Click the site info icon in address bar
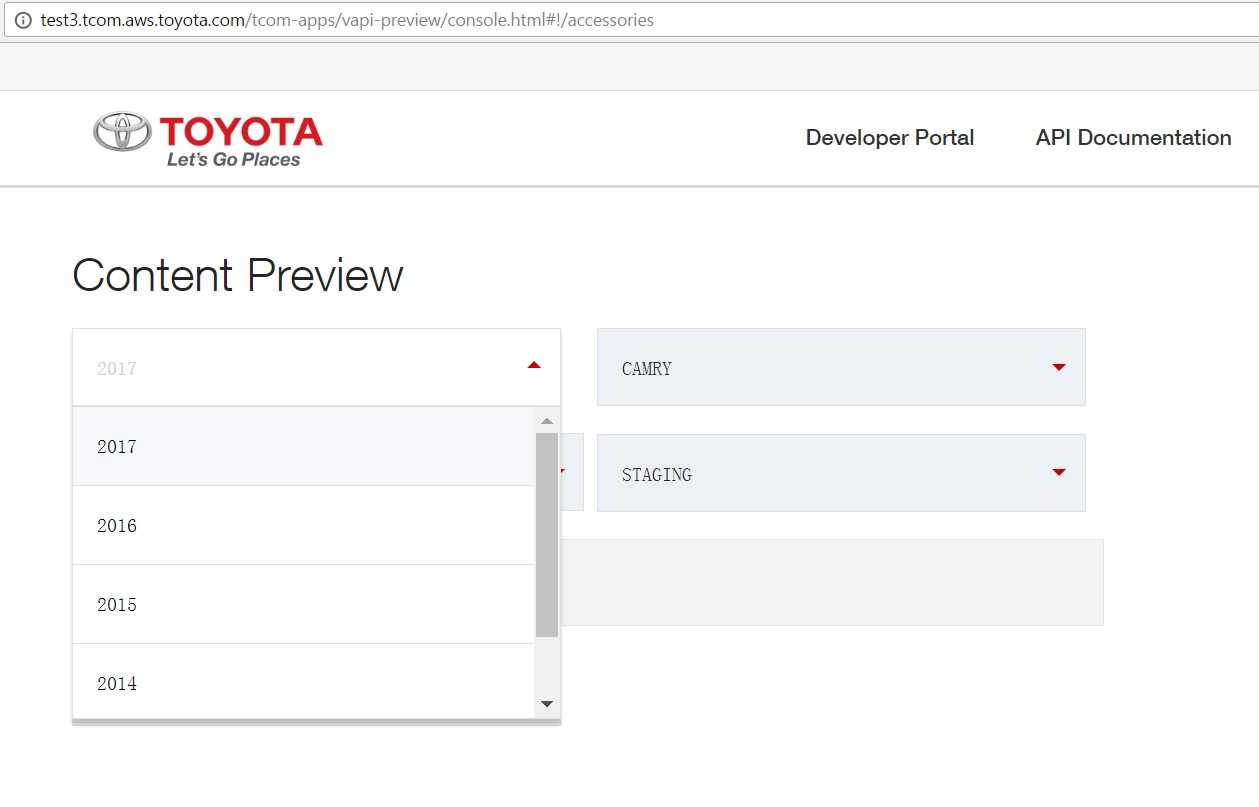The image size is (1259, 807). point(23,20)
